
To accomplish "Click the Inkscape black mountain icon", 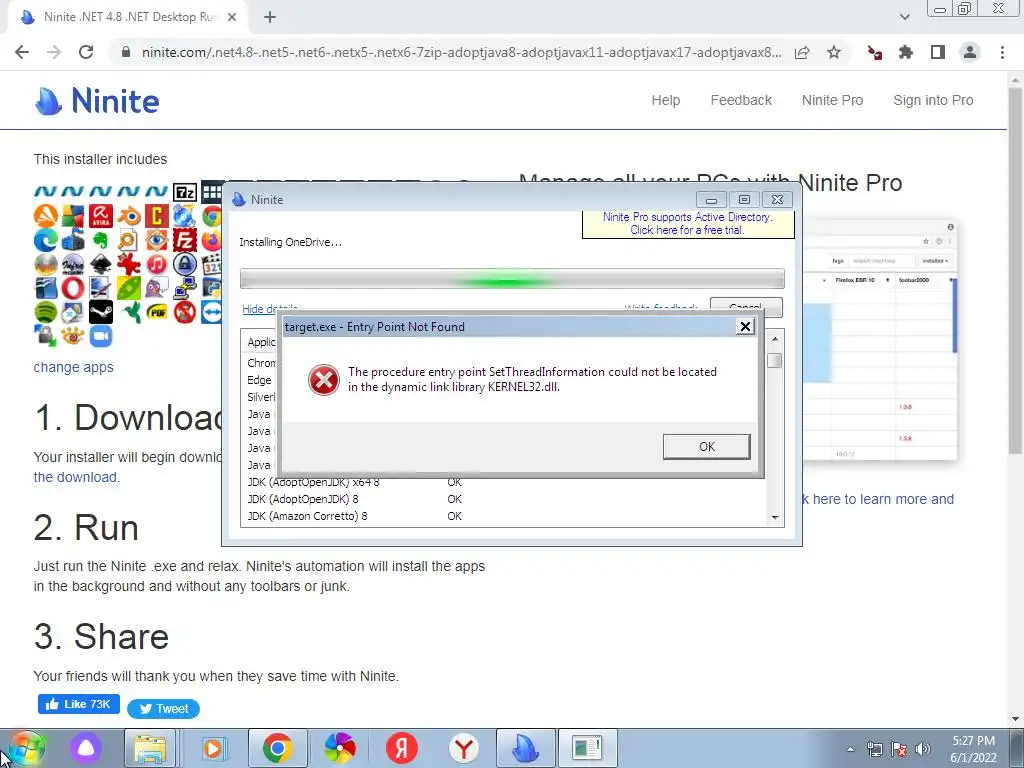I will [x=101, y=264].
